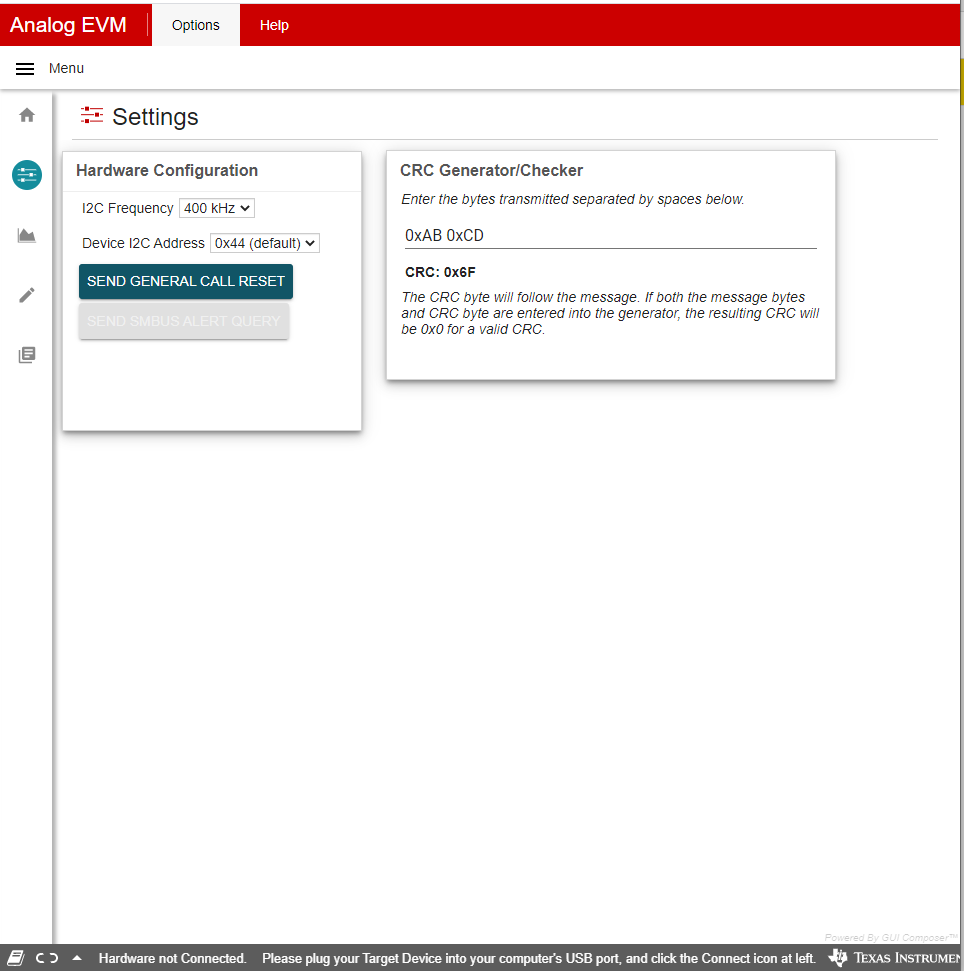This screenshot has width=964, height=971.
Task: Open the Device I2C Address dropdown
Action: point(264,243)
